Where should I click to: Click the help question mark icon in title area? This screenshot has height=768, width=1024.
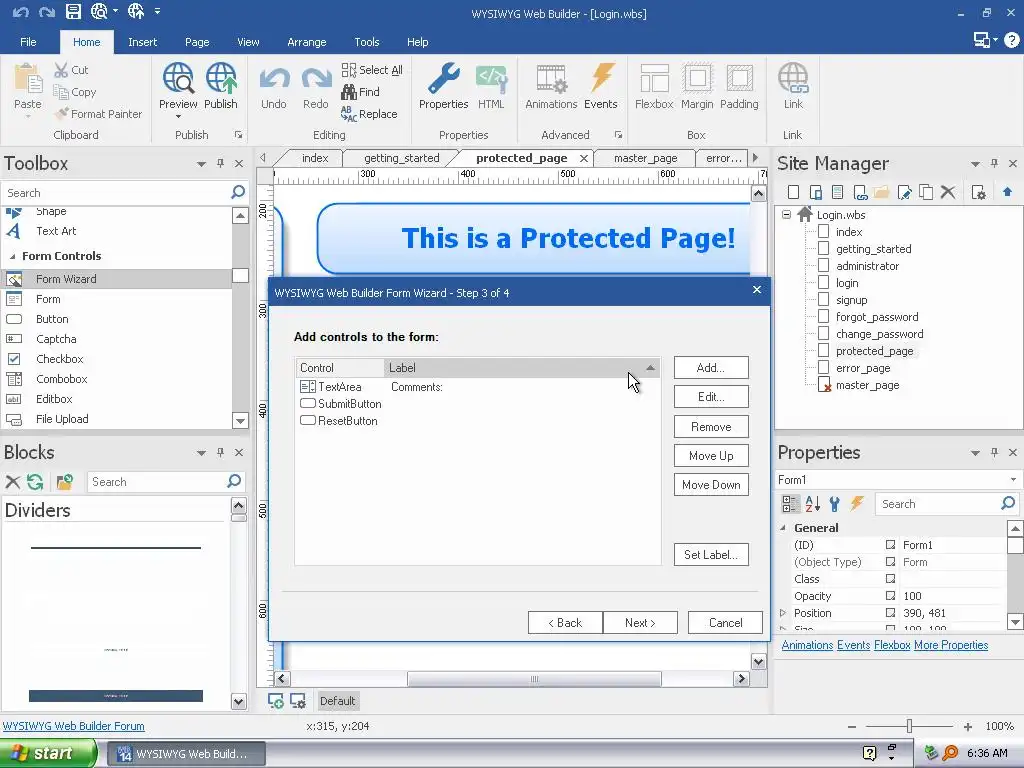pyautogui.click(x=1012, y=40)
